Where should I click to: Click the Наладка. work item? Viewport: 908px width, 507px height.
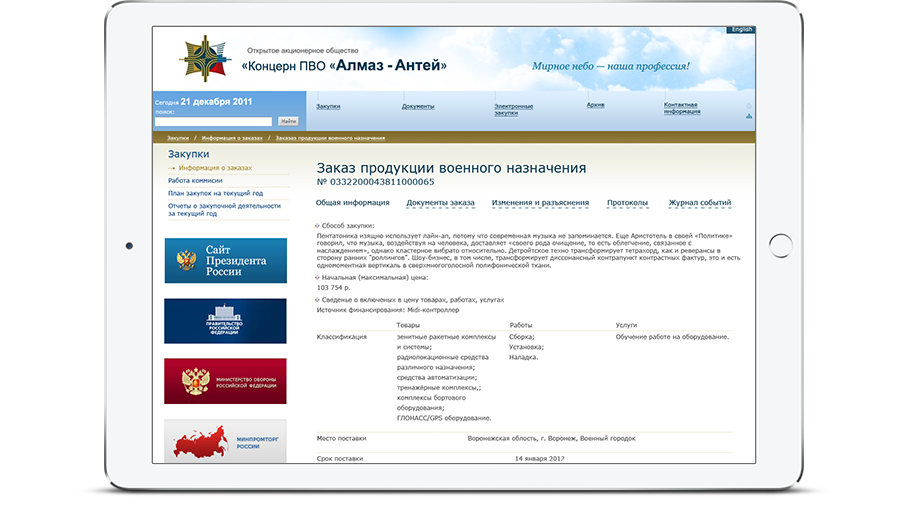coord(523,357)
